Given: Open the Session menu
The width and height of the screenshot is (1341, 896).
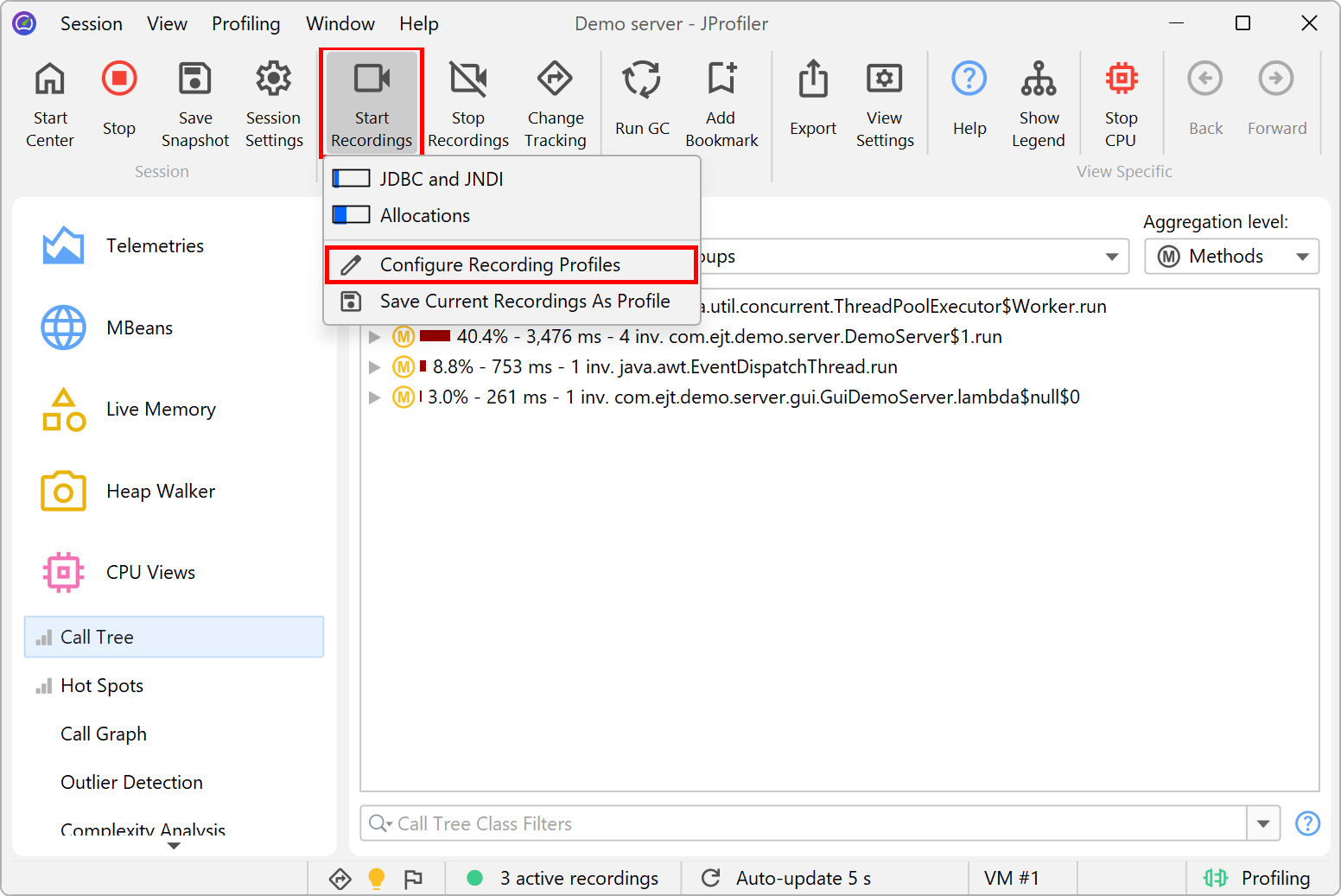Looking at the screenshot, I should (92, 24).
